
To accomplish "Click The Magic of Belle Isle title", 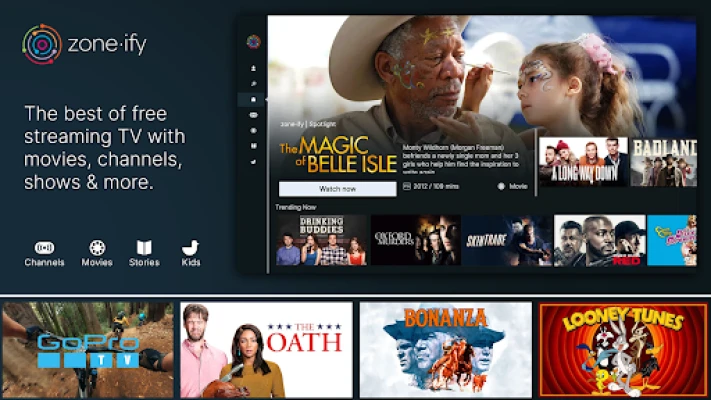I will 338,155.
